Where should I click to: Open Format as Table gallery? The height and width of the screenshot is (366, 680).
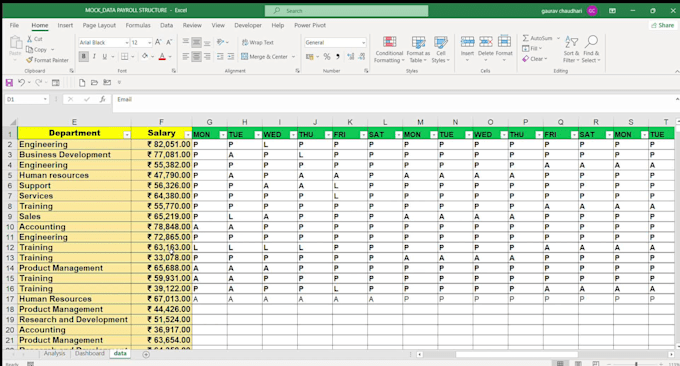(x=418, y=49)
